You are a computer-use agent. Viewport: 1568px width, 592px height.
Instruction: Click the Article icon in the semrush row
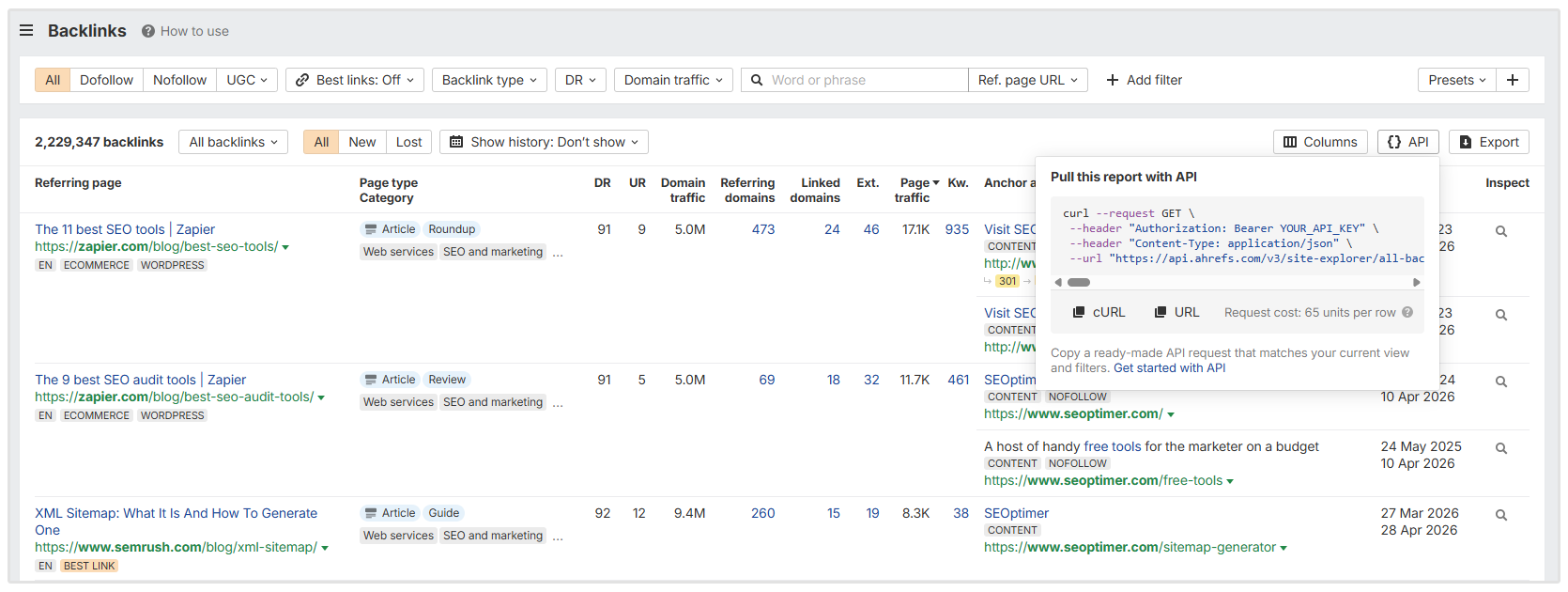click(371, 513)
